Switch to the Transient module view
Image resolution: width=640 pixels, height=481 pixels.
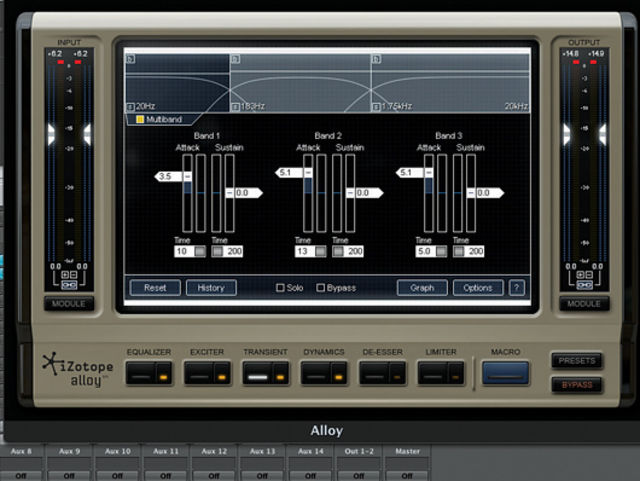(258, 373)
